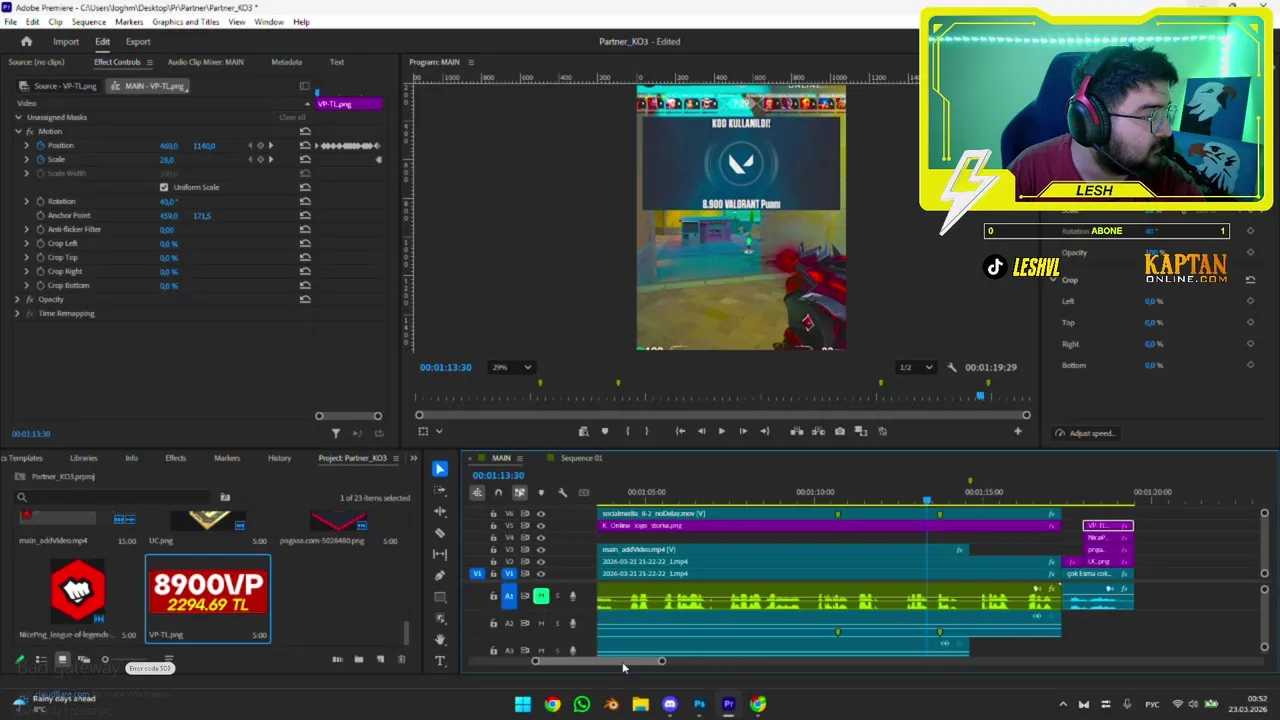Image resolution: width=1280 pixels, height=720 pixels.
Task: Solo the A2 audio track
Action: tap(557, 623)
